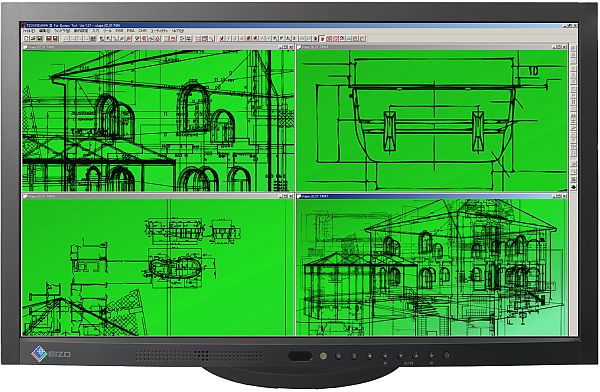Click the red save disk toolbar icon
This screenshot has height=392, width=600.
(49, 39)
